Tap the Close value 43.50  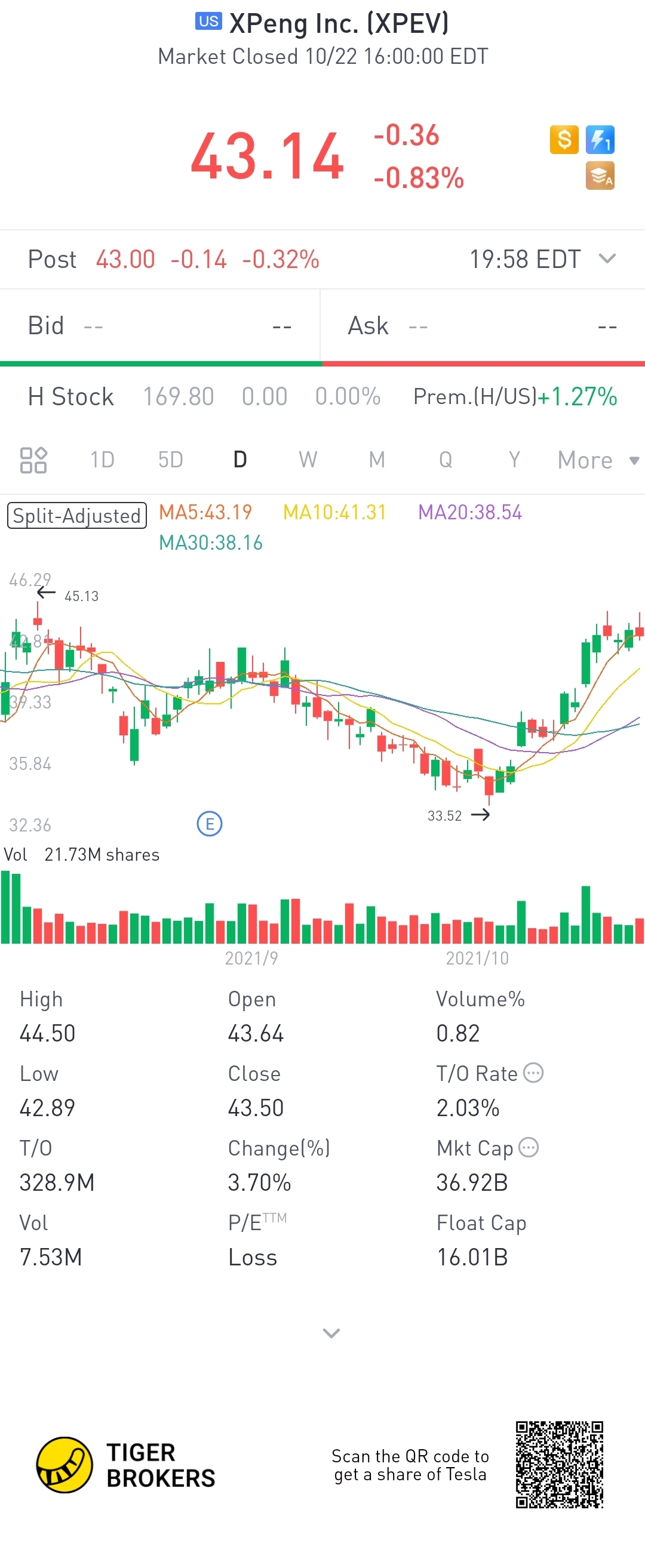coord(256,1108)
